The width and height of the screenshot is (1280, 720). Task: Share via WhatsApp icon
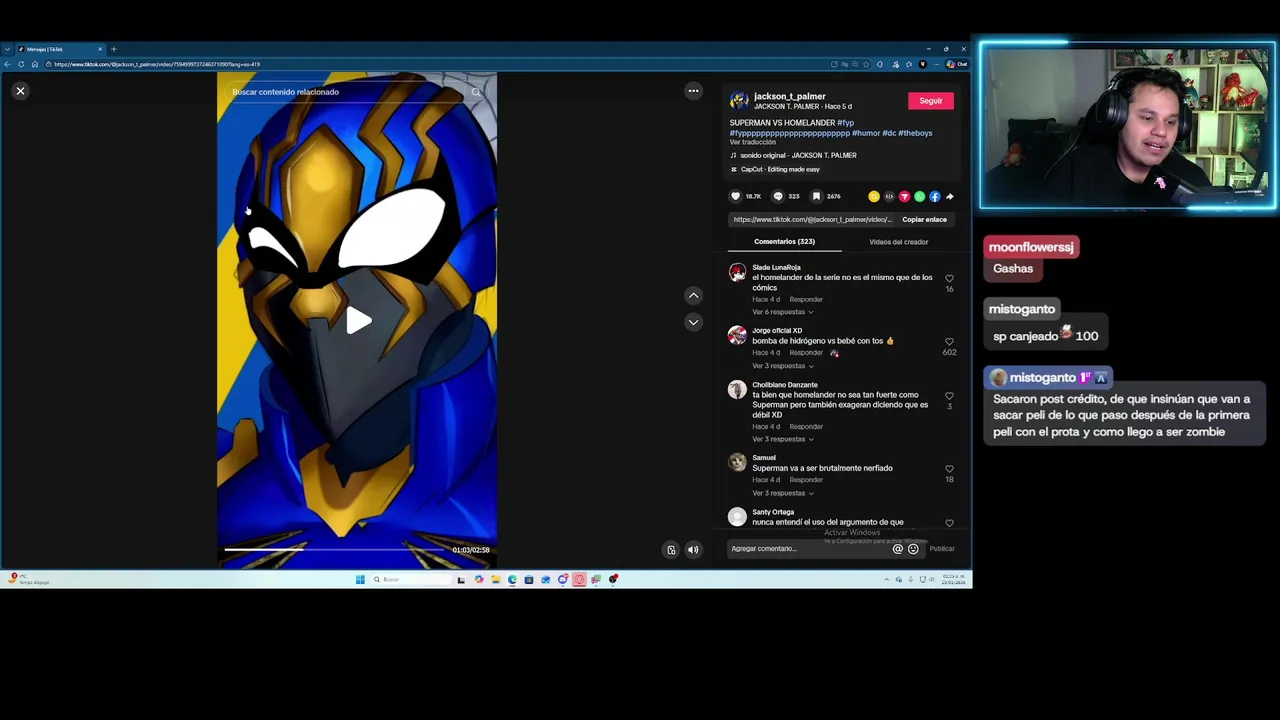[919, 196]
